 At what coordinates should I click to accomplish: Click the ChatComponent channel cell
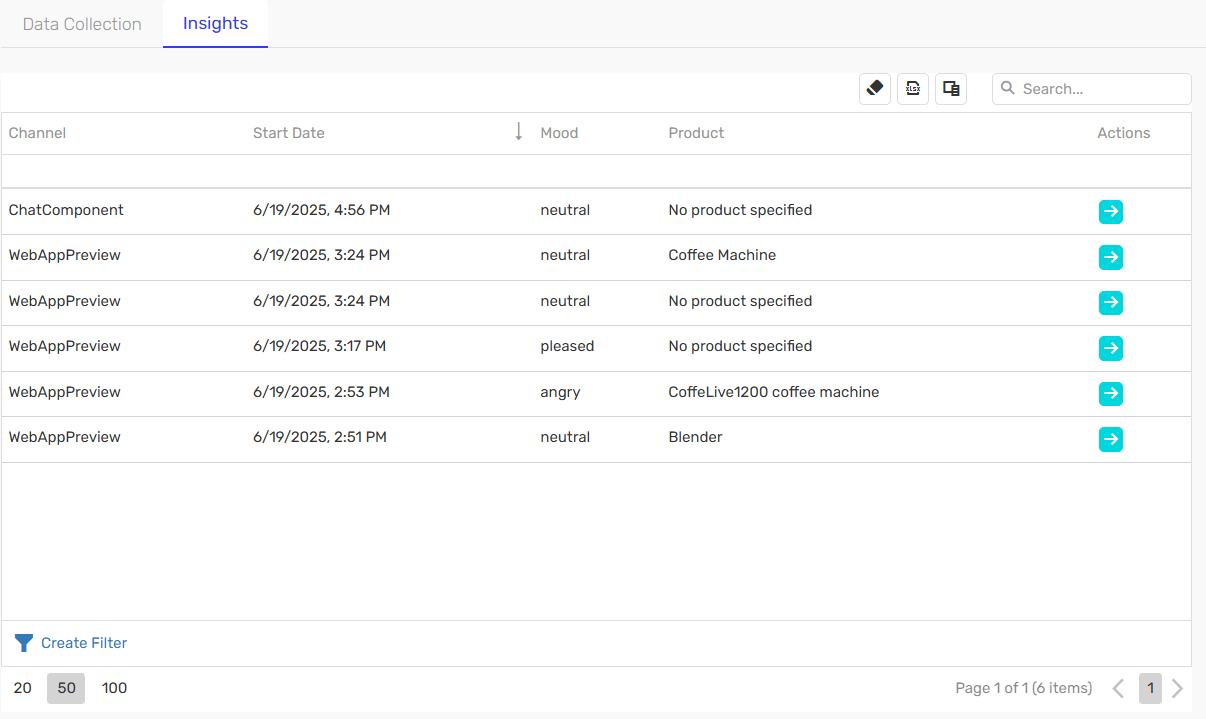[x=66, y=210]
